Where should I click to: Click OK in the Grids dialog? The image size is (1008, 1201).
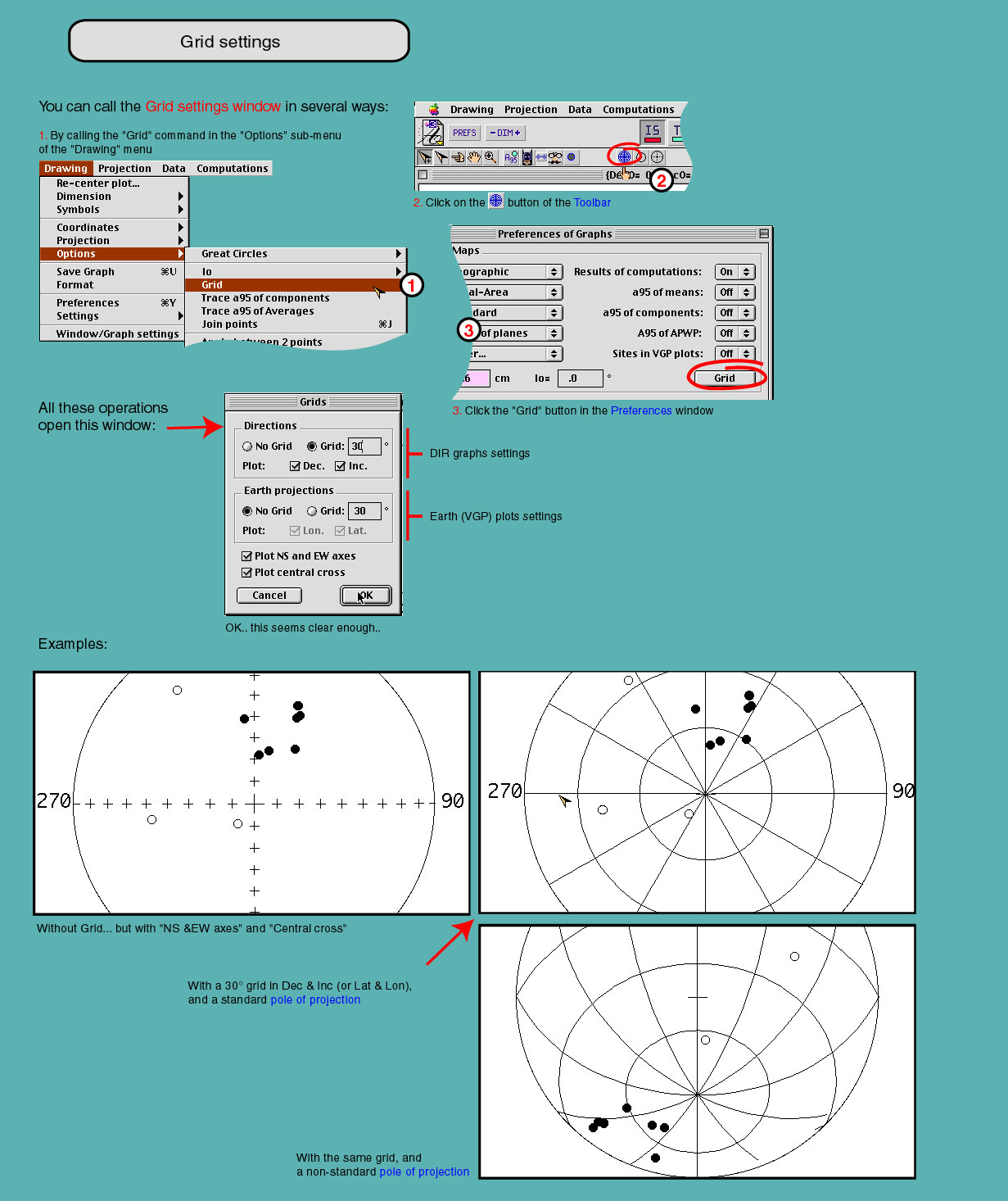pos(365,596)
